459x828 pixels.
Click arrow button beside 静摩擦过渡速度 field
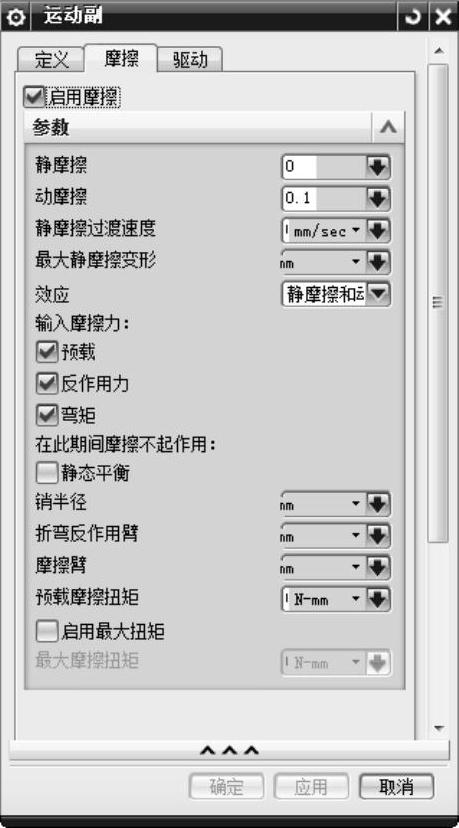pyautogui.click(x=378, y=231)
